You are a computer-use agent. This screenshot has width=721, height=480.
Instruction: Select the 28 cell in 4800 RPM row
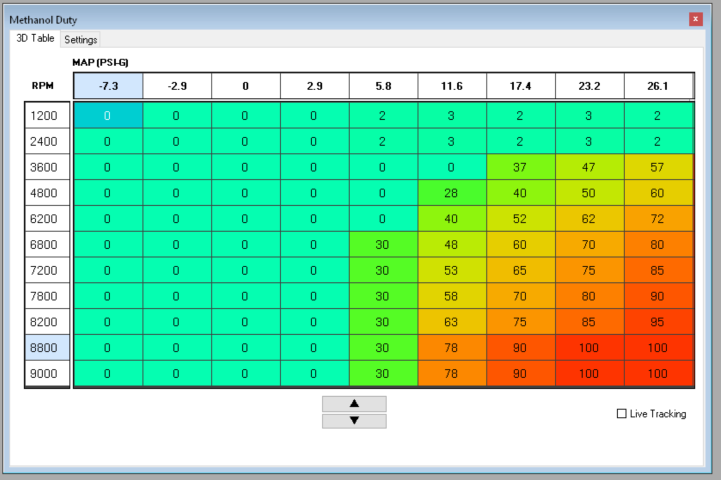tap(452, 192)
